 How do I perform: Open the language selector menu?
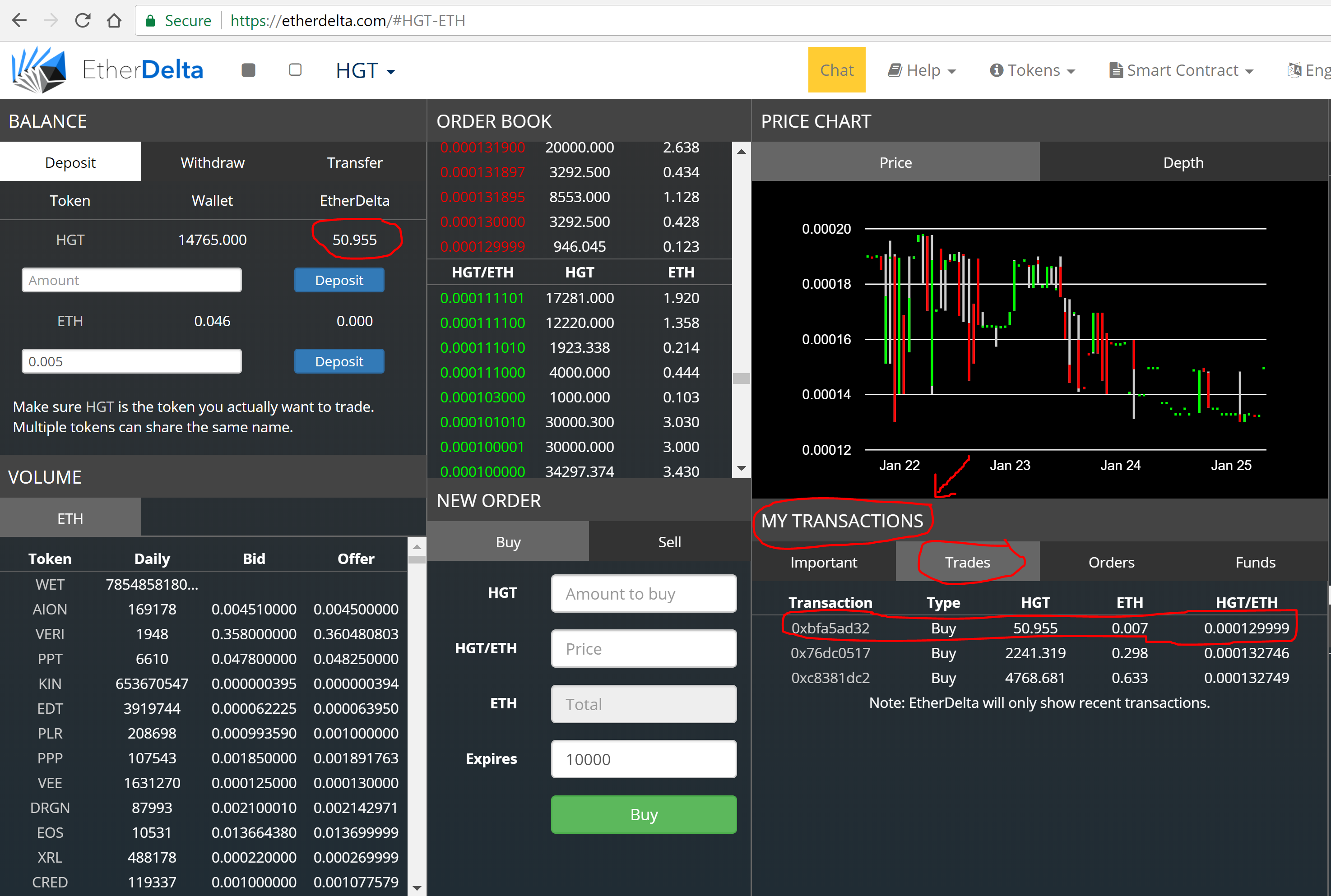point(1309,70)
